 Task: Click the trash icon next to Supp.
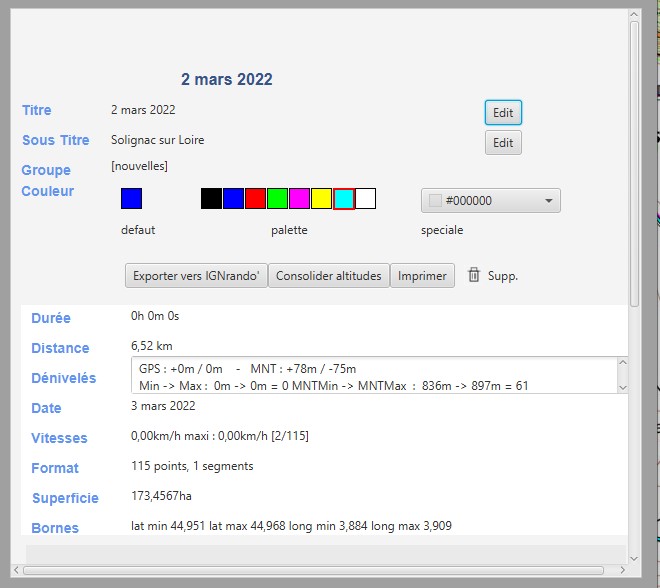tap(474, 275)
